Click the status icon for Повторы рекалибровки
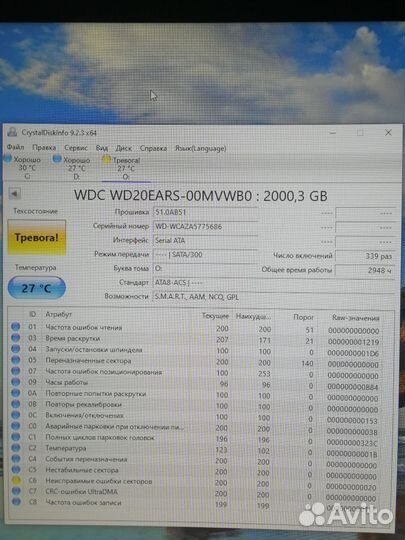The height and width of the screenshot is (540, 405). (15, 404)
